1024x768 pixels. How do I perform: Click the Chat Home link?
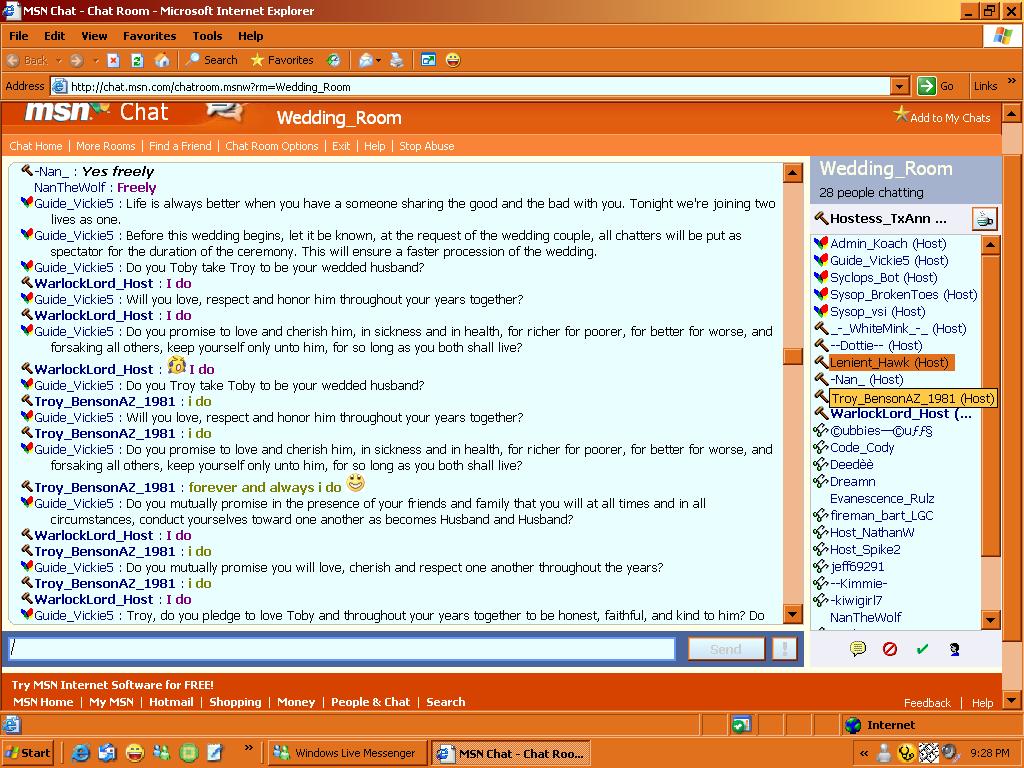tap(36, 146)
